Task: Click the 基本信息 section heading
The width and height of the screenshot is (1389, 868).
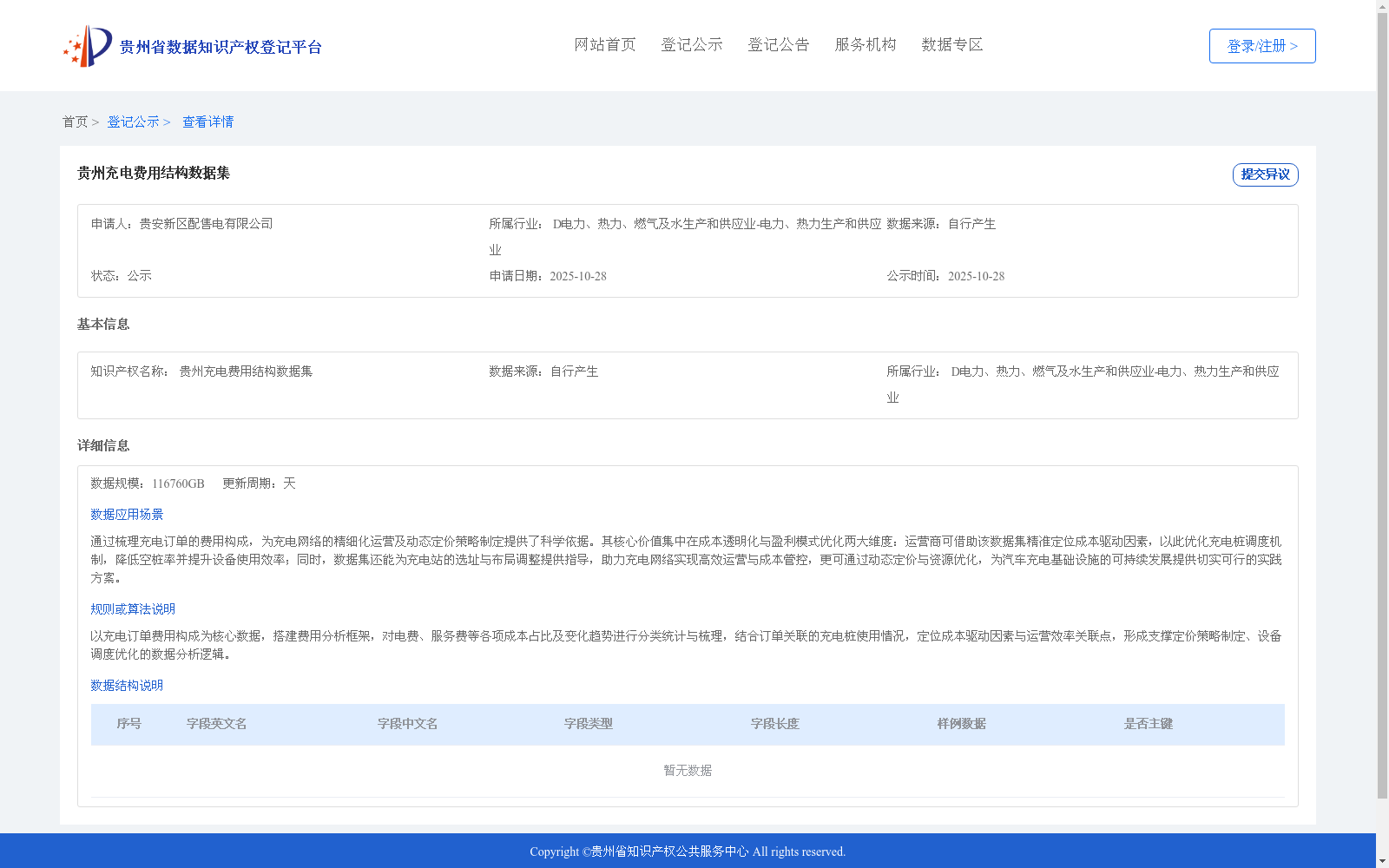Action: click(103, 324)
